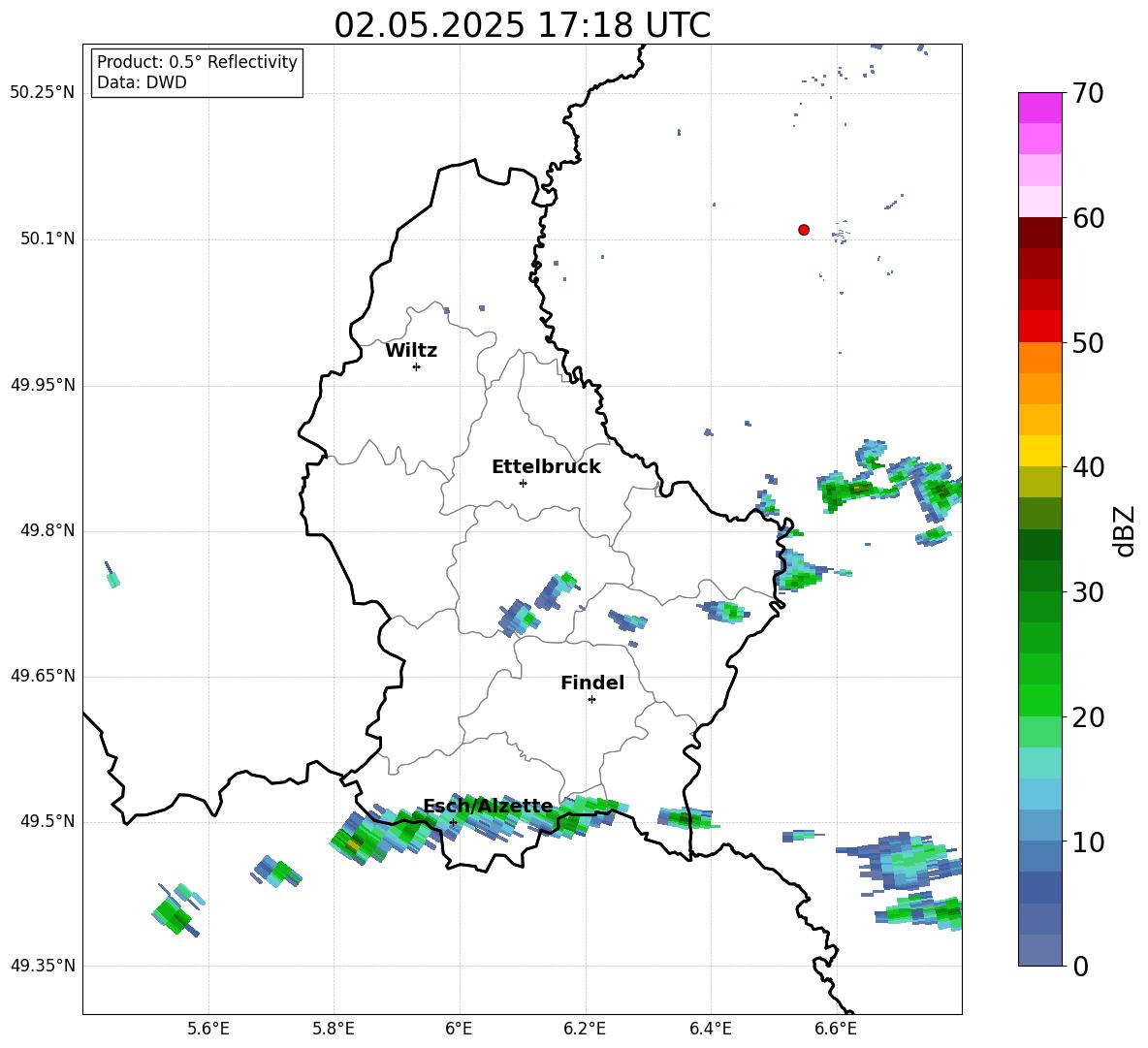Screen dimensions: 1148x1048
Task: Click the red radar site marker dot
Action: [x=804, y=230]
